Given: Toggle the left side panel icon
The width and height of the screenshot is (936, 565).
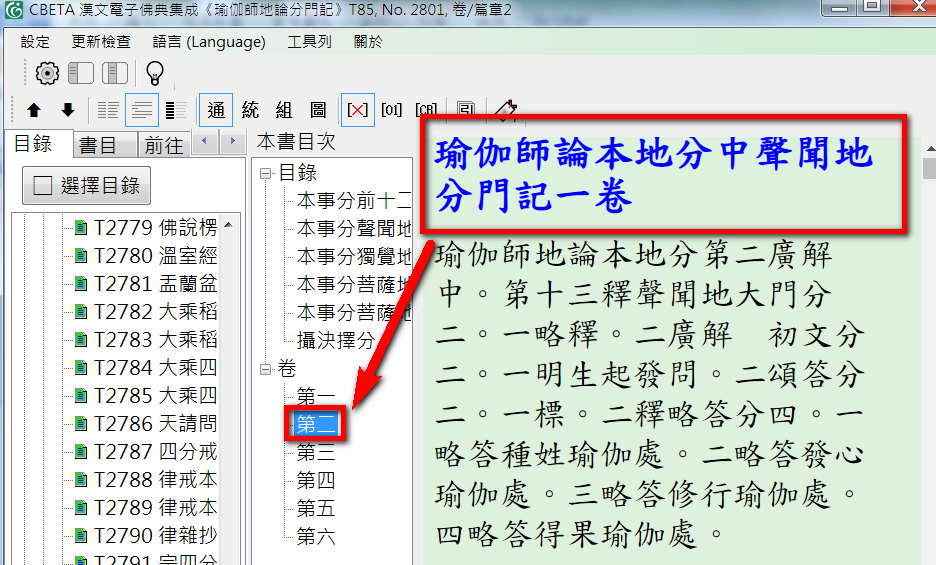Looking at the screenshot, I should (81, 73).
